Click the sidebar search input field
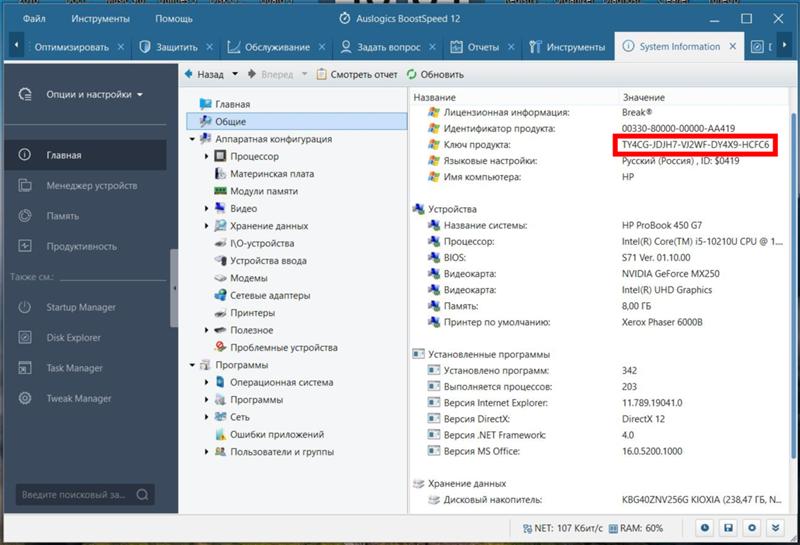Viewport: 800px width, 545px height. [x=74, y=494]
